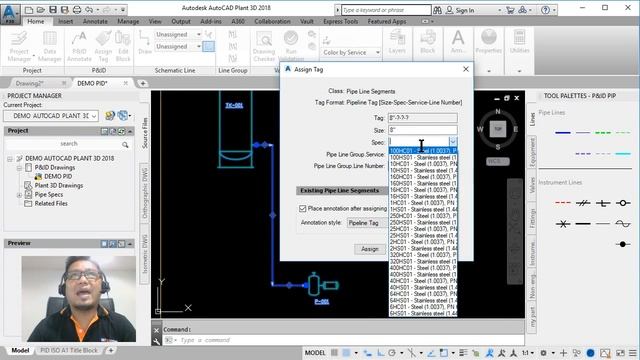640x360 pixels.
Task: Click the binoculars search icon
Action: point(437,10)
